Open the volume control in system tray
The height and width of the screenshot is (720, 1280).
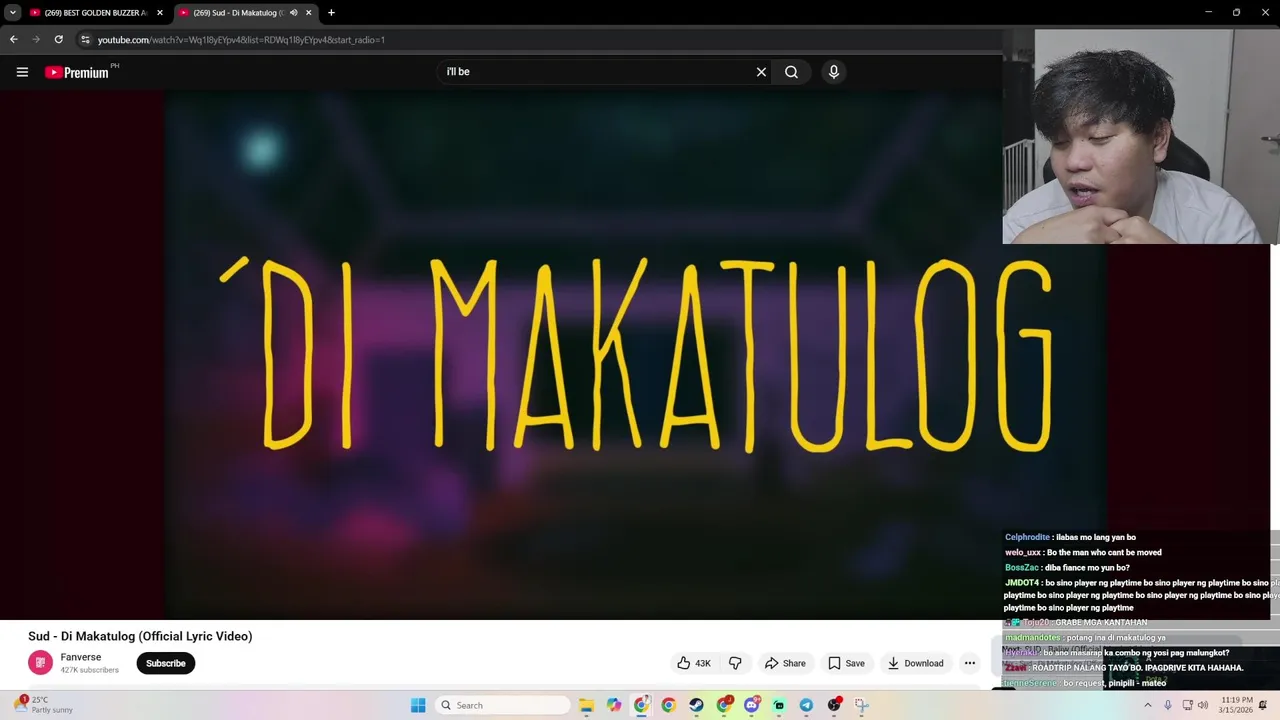pyautogui.click(x=1203, y=705)
